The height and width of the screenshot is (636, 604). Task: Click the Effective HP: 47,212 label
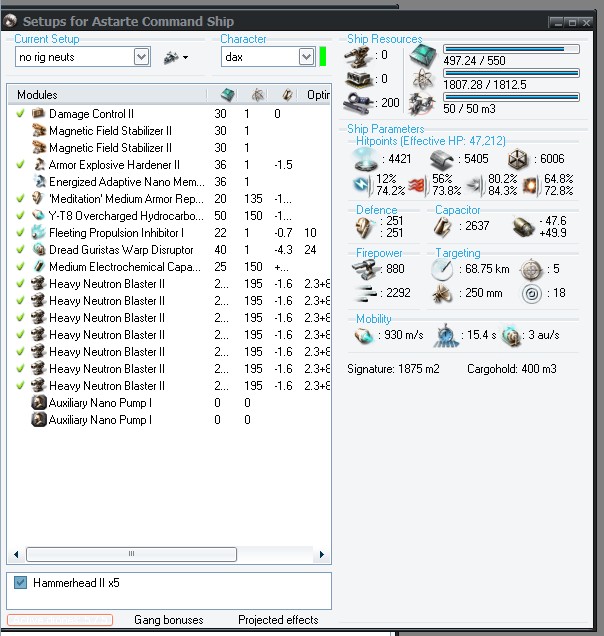tap(454, 141)
